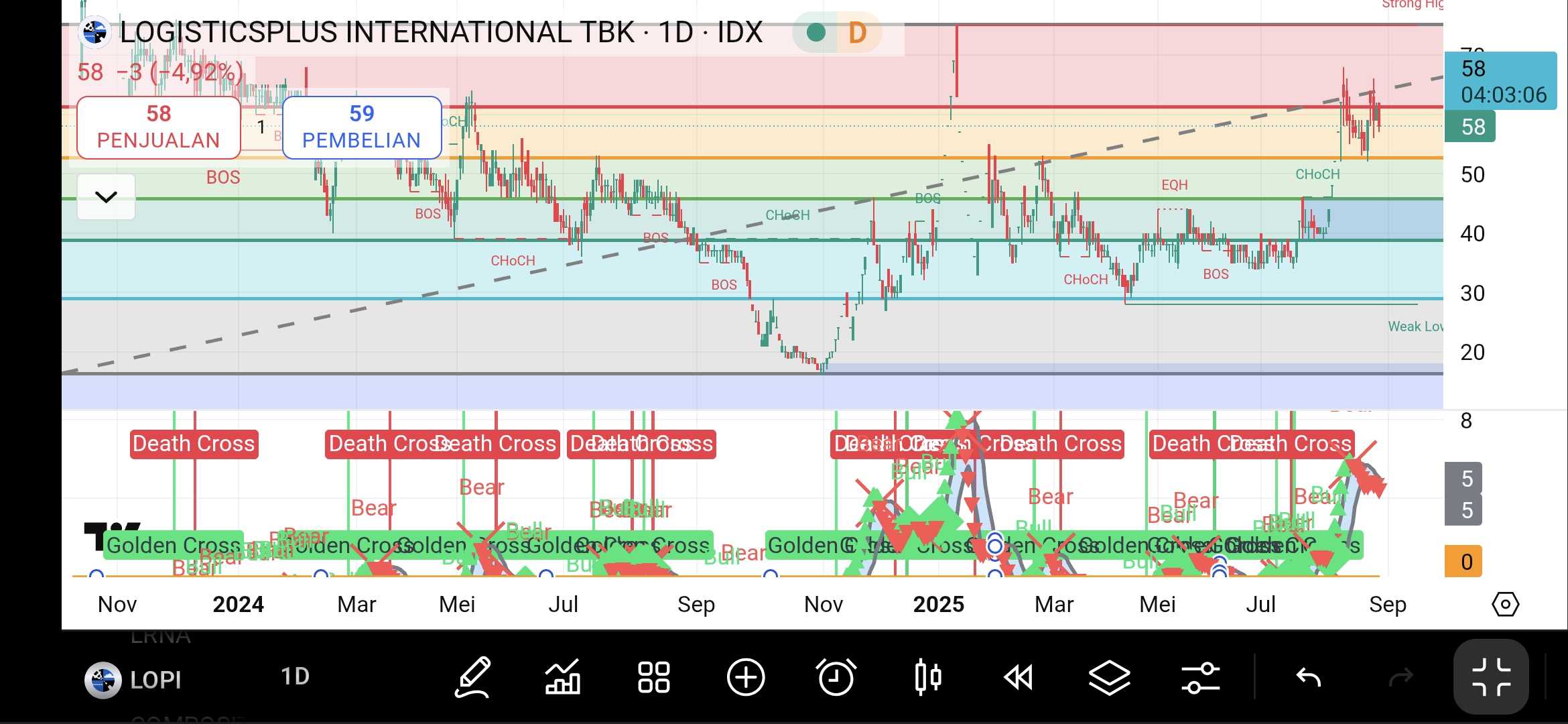
Task: Click the 2024 label on the time axis
Action: [238, 605]
